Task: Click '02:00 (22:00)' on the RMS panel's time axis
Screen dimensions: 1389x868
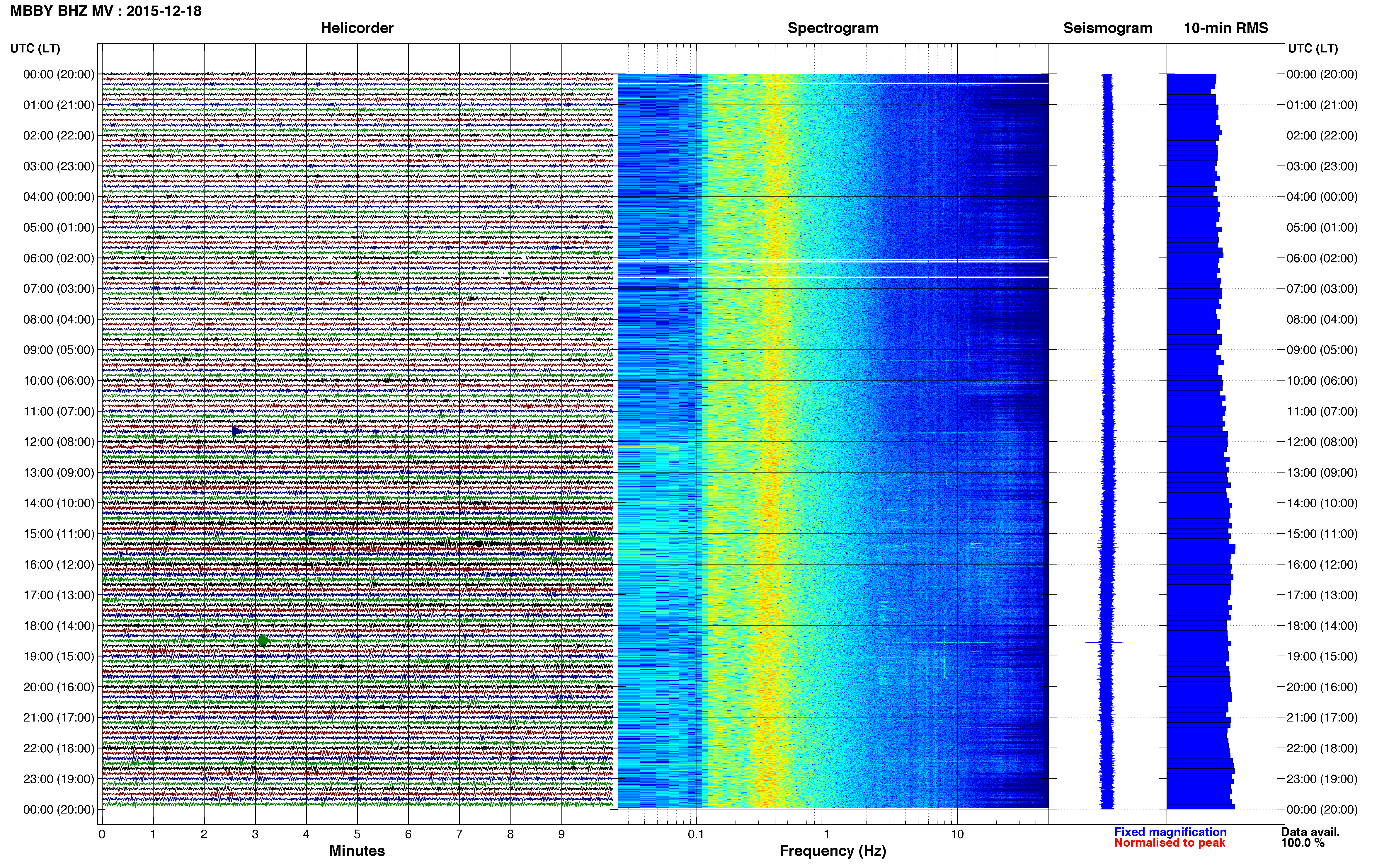Action: click(x=1322, y=135)
